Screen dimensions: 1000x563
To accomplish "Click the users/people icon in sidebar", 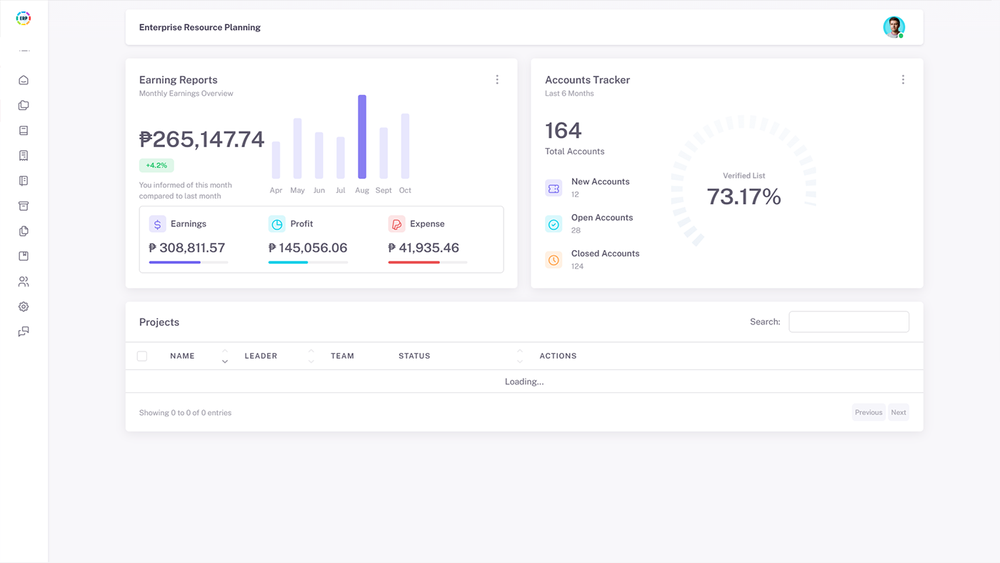I will pos(24,282).
